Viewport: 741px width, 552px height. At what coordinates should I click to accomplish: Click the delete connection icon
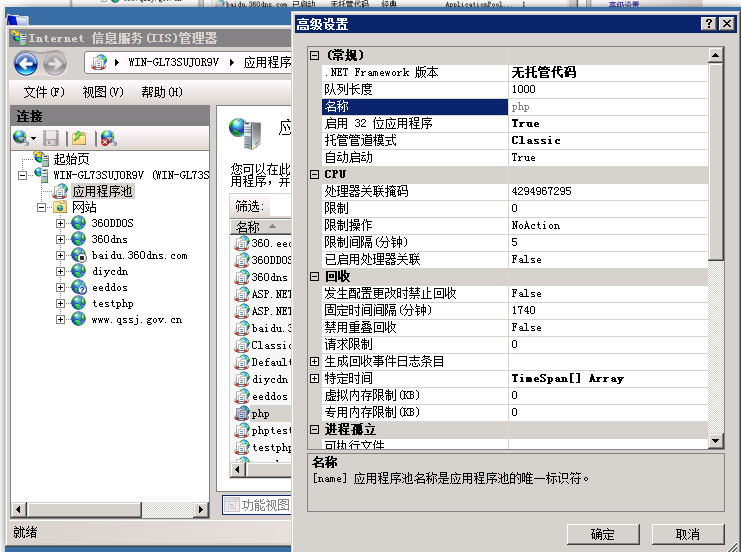click(x=108, y=138)
